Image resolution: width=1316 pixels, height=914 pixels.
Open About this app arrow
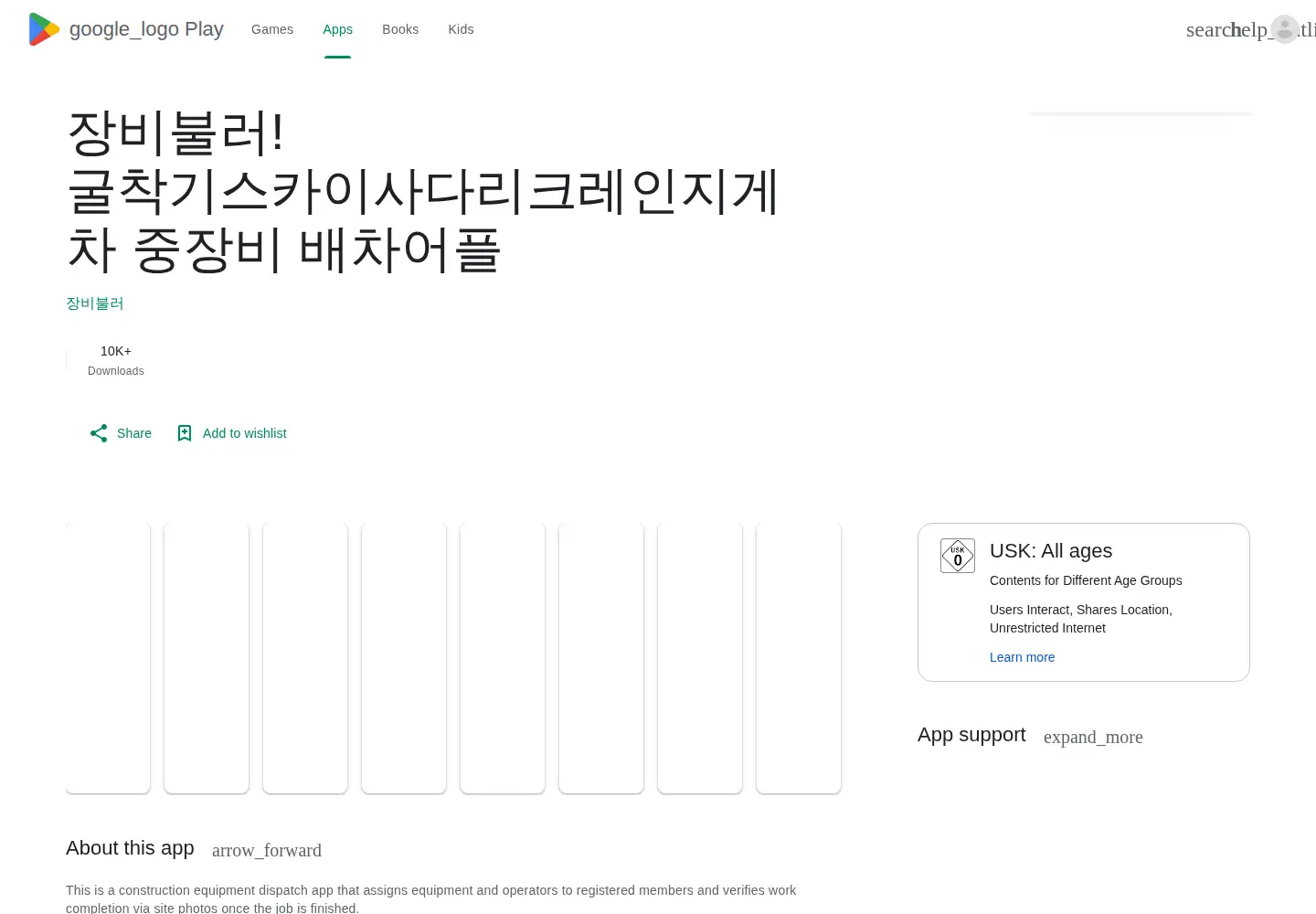point(267,850)
